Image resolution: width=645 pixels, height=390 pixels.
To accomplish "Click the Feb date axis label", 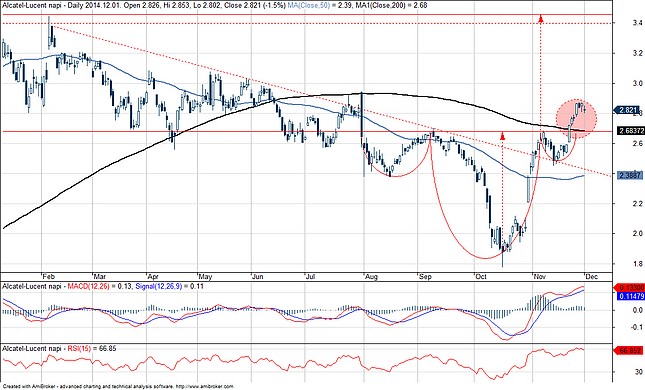I will tap(49, 276).
